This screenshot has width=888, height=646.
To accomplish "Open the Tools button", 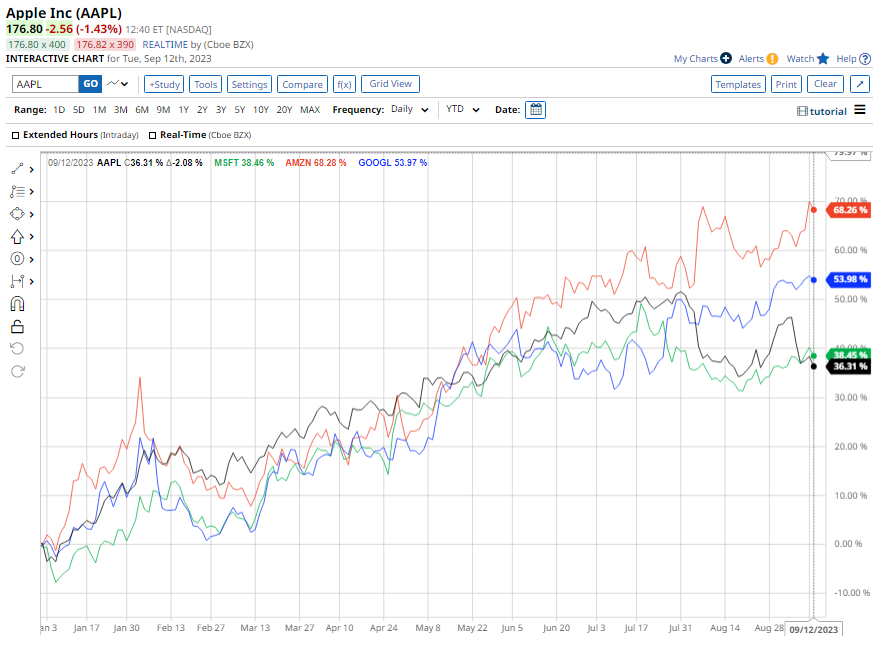I will [206, 84].
